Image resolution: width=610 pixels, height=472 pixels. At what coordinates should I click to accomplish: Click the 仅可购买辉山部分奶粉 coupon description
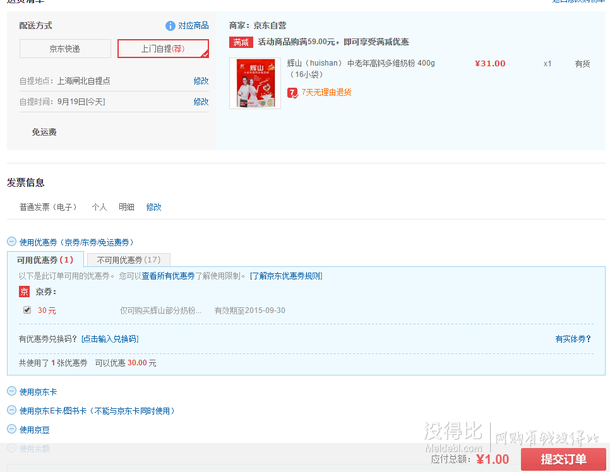pyautogui.click(x=161, y=311)
